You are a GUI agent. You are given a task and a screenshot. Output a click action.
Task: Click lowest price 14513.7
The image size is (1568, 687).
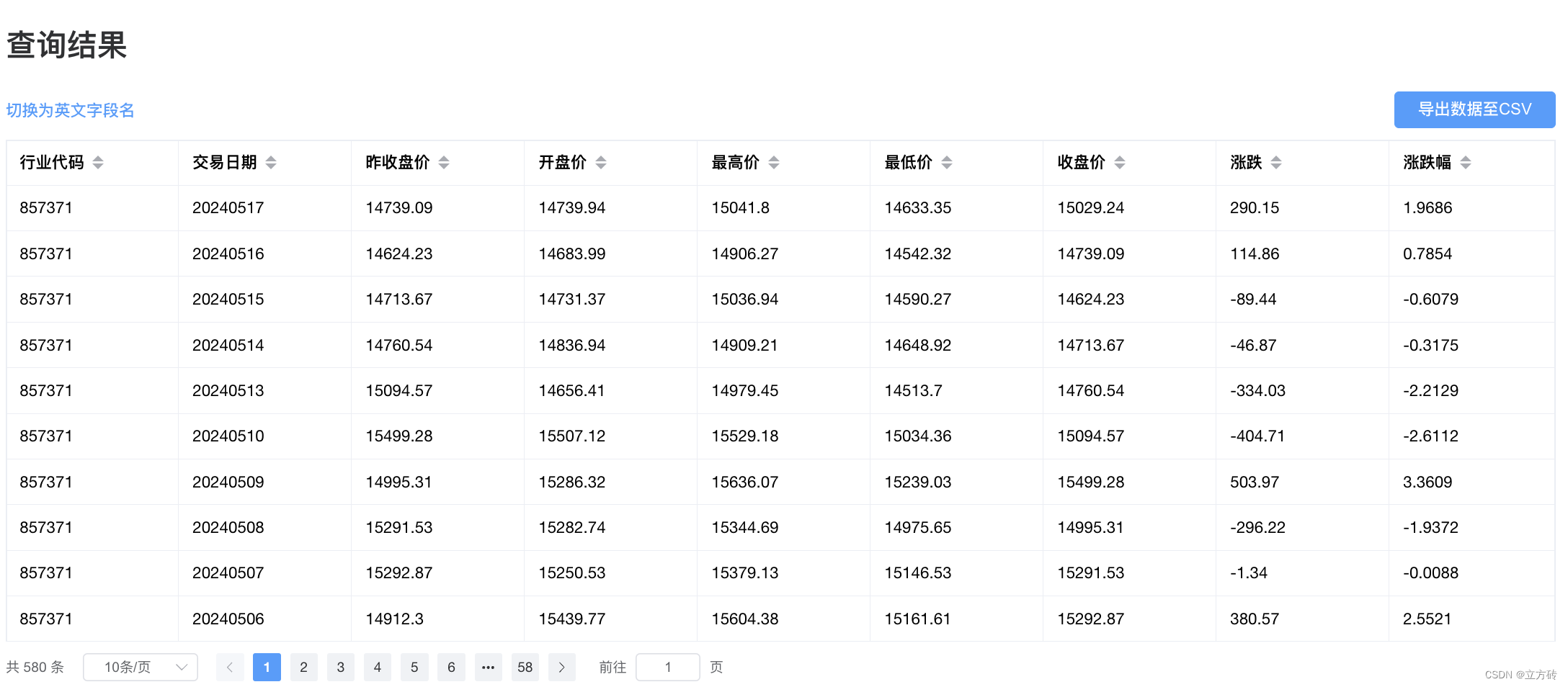pyautogui.click(x=914, y=391)
